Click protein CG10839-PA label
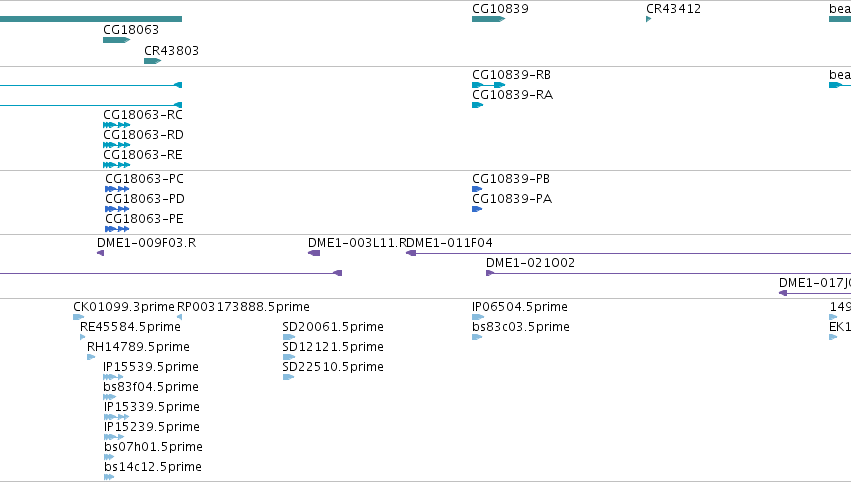The width and height of the screenshot is (851, 482). click(x=512, y=199)
